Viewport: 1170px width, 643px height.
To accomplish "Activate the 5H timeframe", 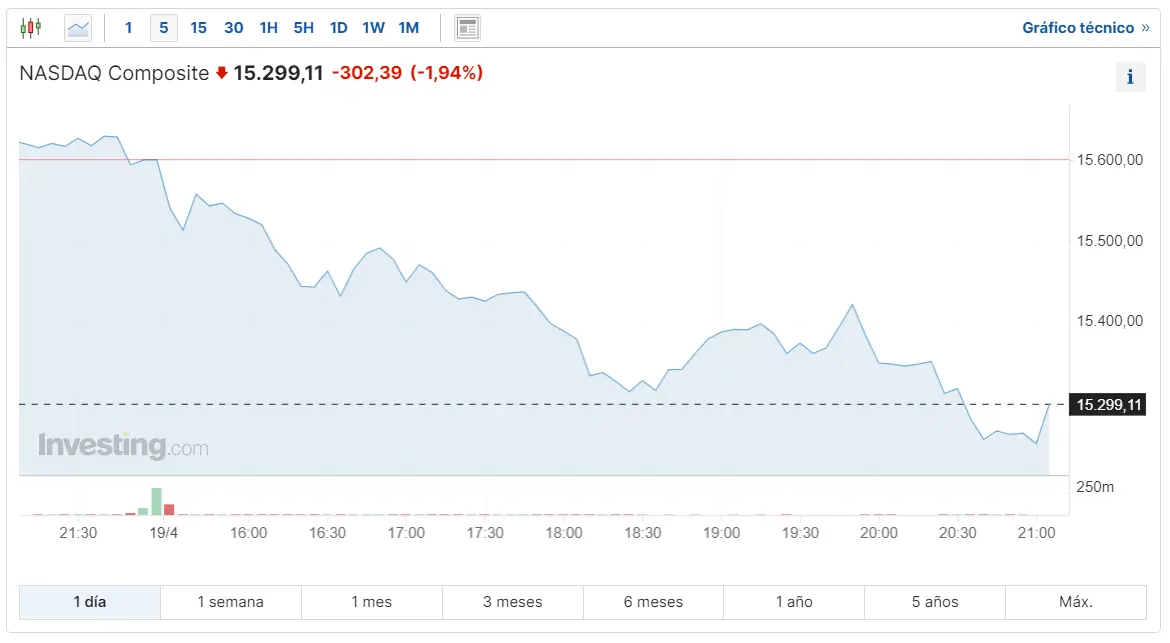I will tap(303, 27).
